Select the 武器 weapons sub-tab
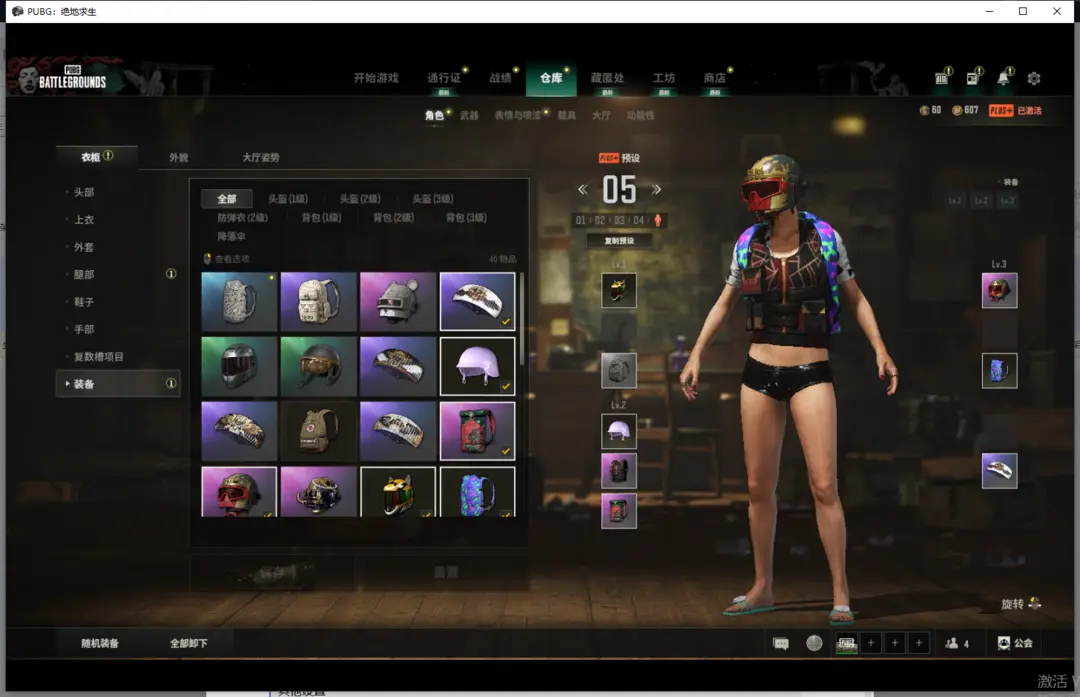The width and height of the screenshot is (1080, 697). click(x=469, y=116)
